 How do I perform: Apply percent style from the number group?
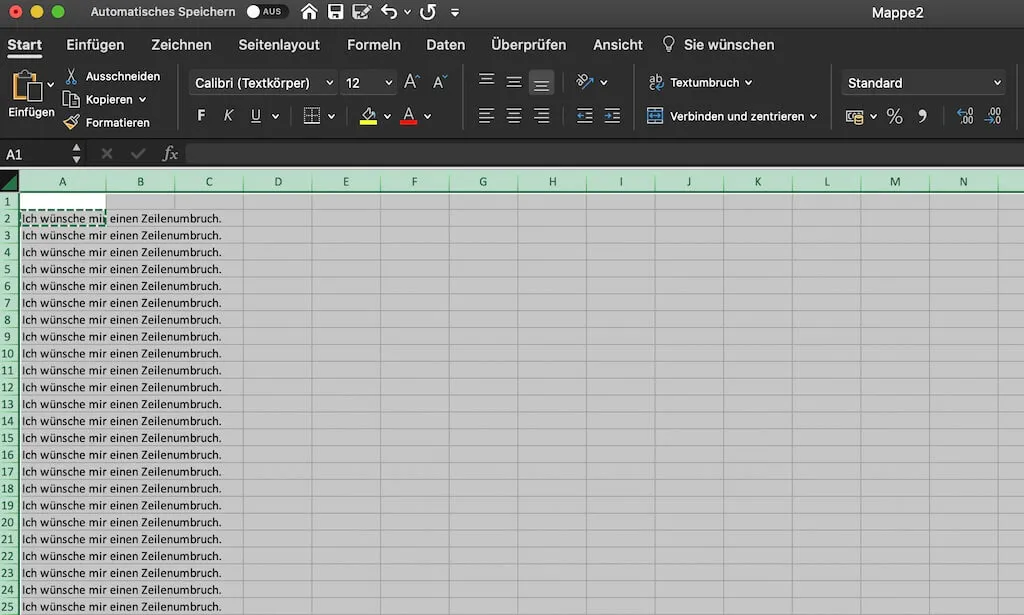pos(895,116)
